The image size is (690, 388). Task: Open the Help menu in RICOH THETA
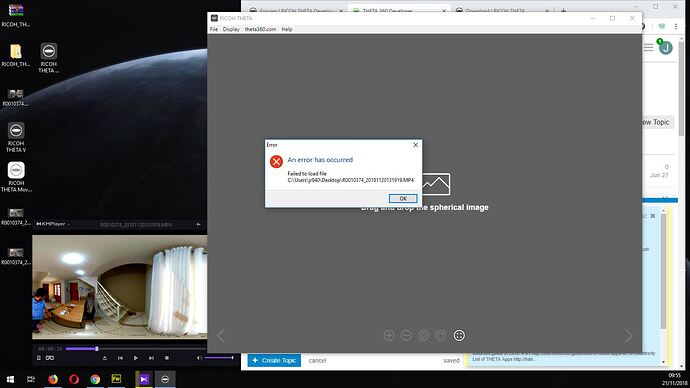(x=287, y=29)
